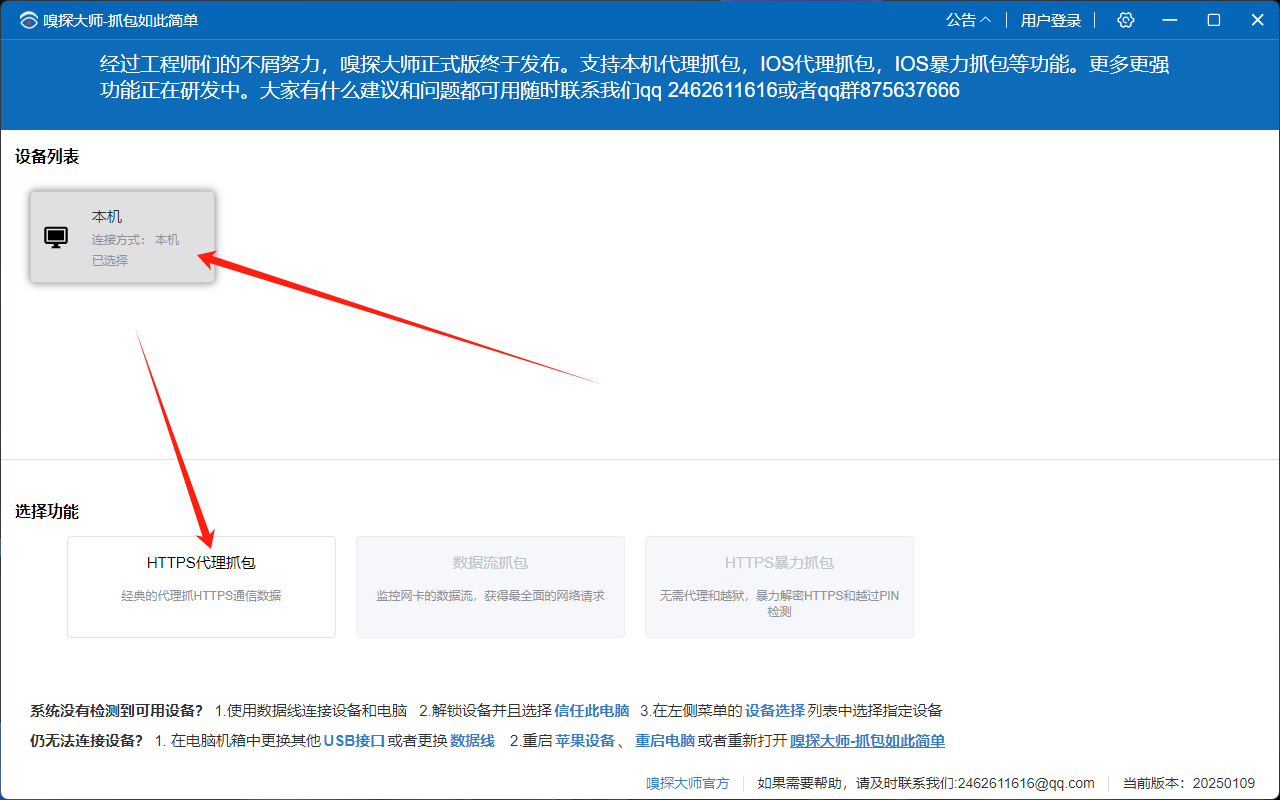Click the 信任此电脑 link
1280x800 pixels.
point(592,711)
